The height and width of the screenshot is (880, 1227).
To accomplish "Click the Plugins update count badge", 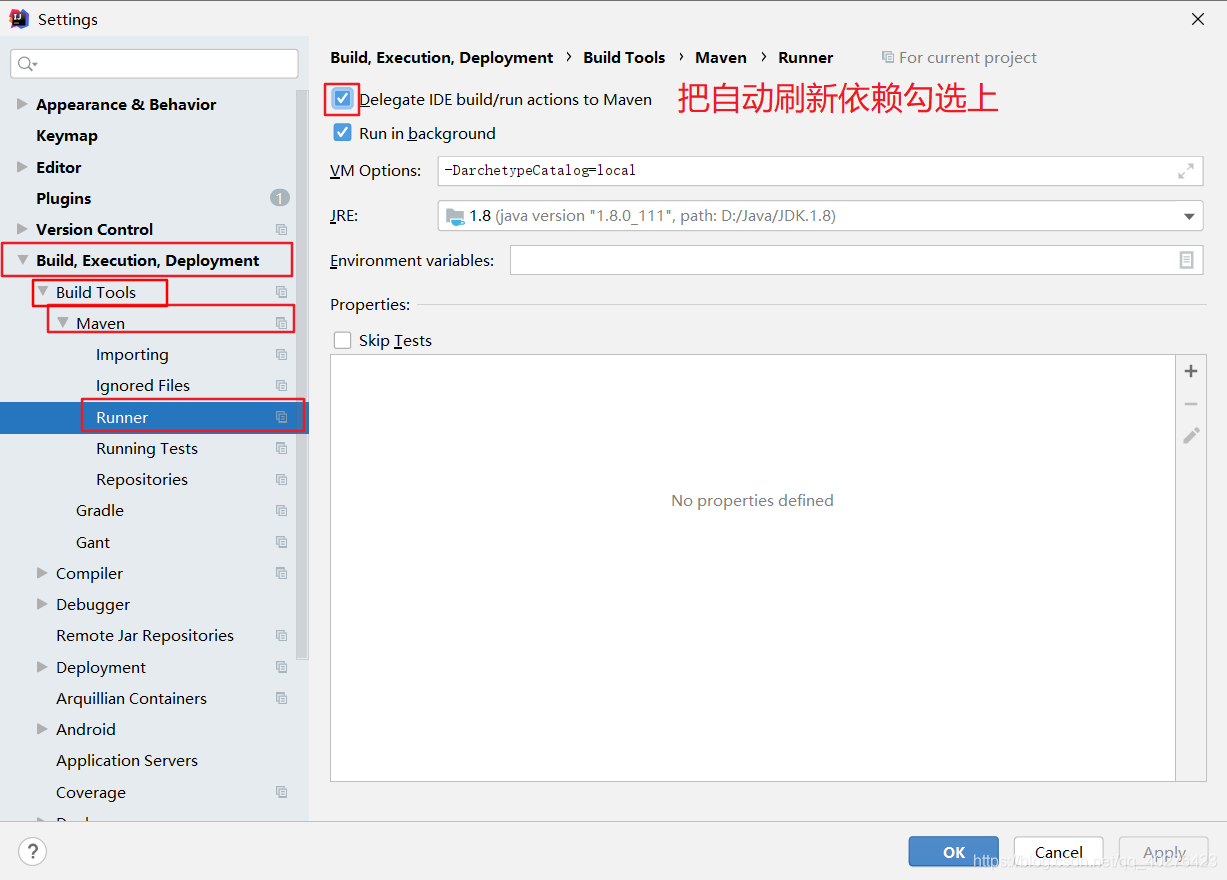I will [280, 198].
